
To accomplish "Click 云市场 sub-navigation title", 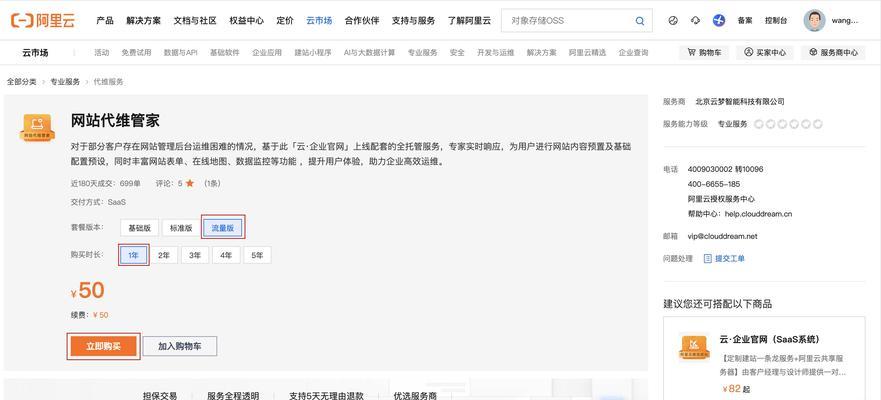I will point(35,53).
